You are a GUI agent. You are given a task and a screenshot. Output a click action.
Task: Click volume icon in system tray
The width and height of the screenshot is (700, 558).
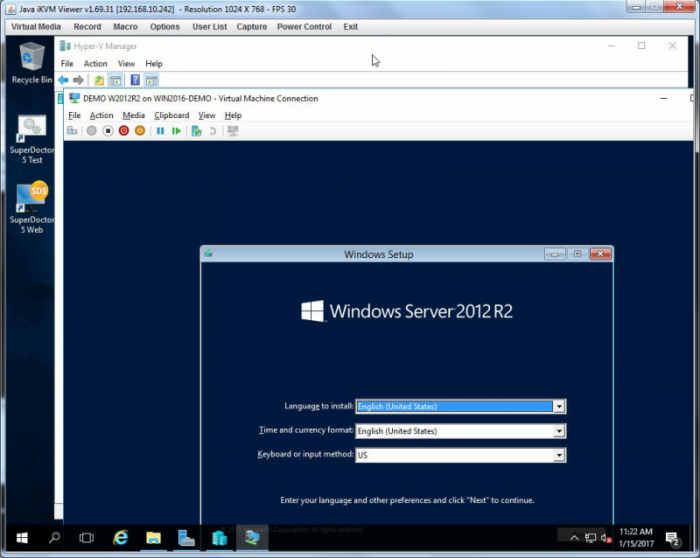pos(605,538)
